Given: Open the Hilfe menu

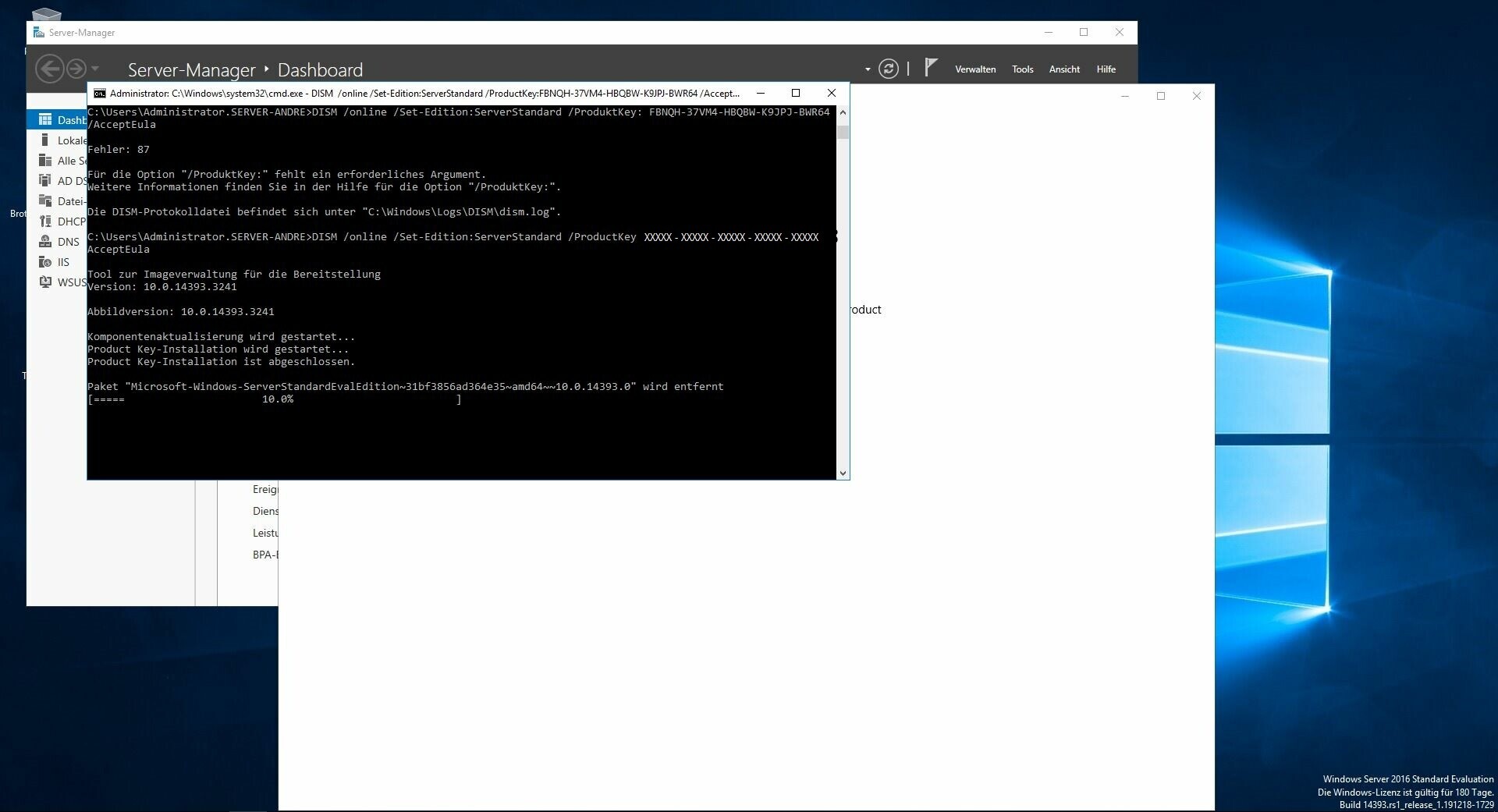Looking at the screenshot, I should pyautogui.click(x=1106, y=69).
